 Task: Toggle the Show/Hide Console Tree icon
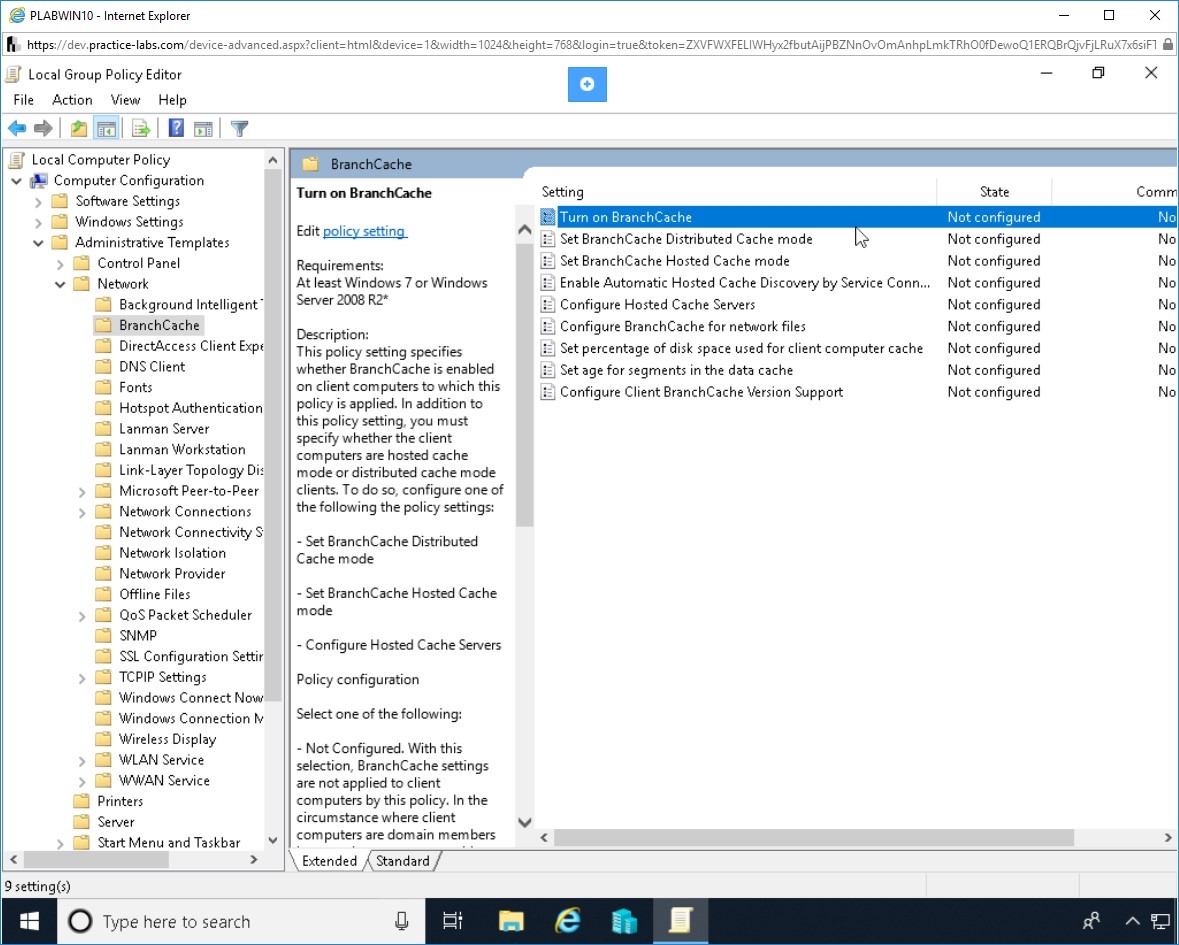coord(106,129)
